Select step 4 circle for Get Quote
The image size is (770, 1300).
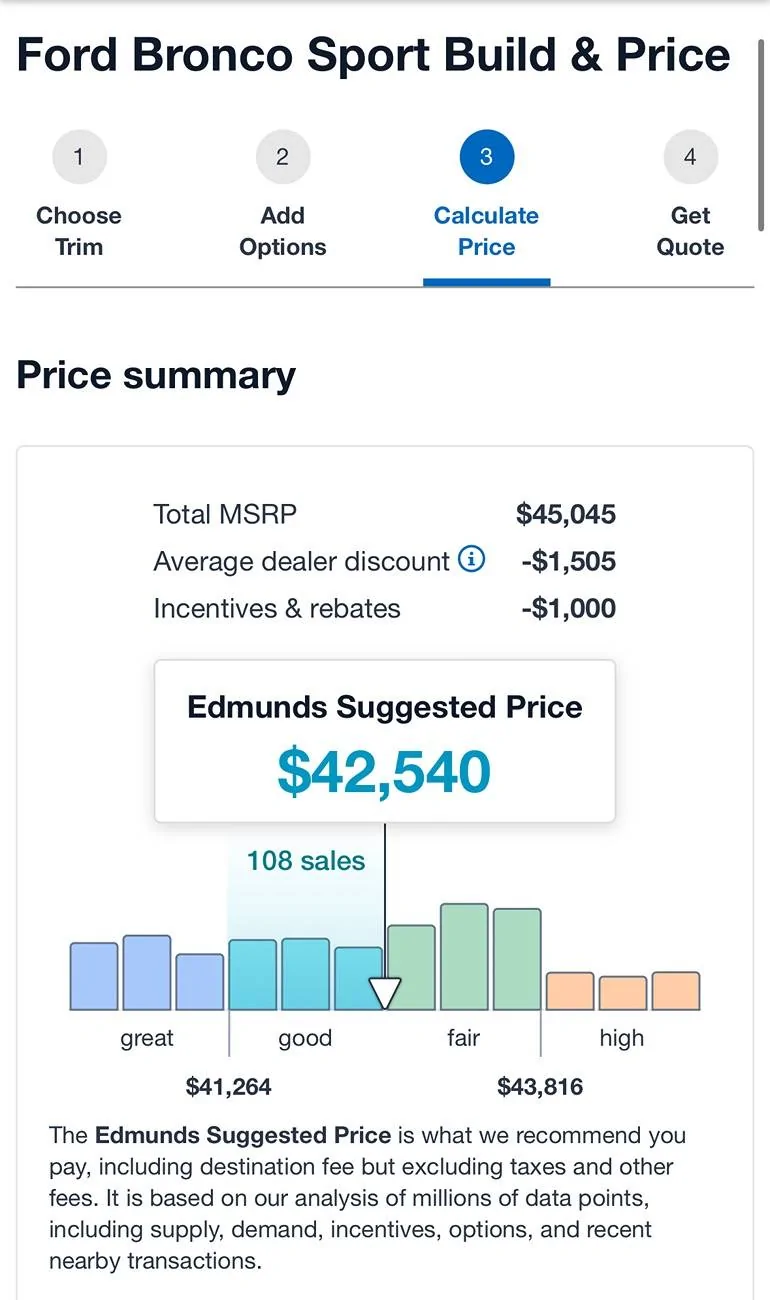click(690, 157)
